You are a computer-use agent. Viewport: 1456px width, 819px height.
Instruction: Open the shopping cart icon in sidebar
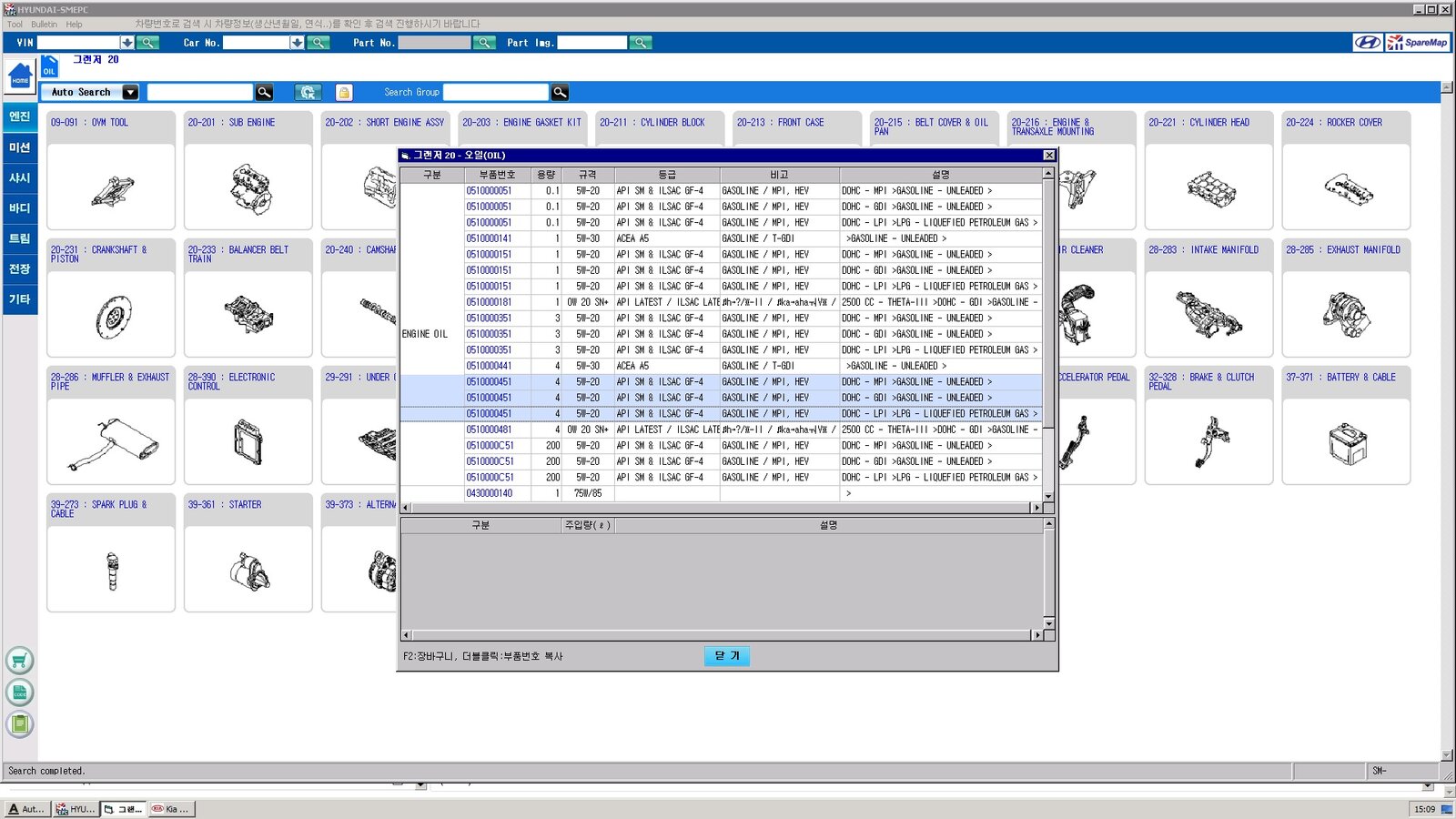click(x=20, y=661)
